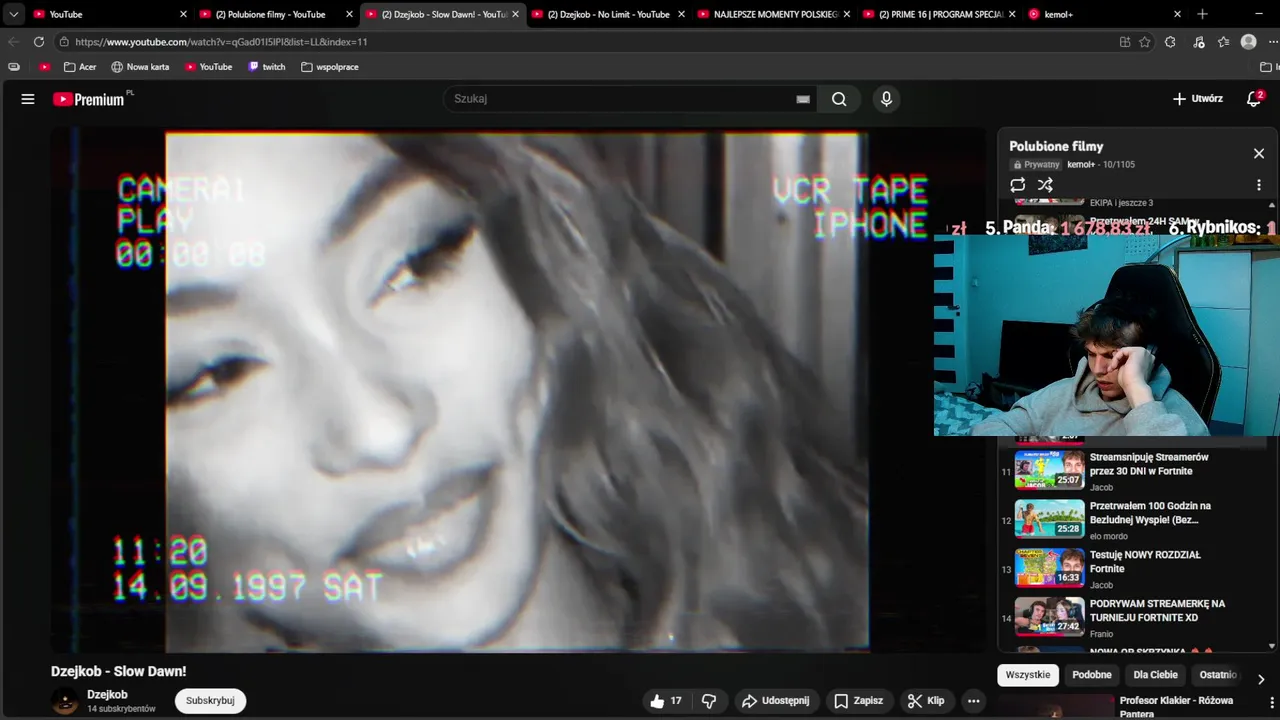
Task: Click the Dzejkob - Slow Dawn! video title
Action: tap(118, 671)
